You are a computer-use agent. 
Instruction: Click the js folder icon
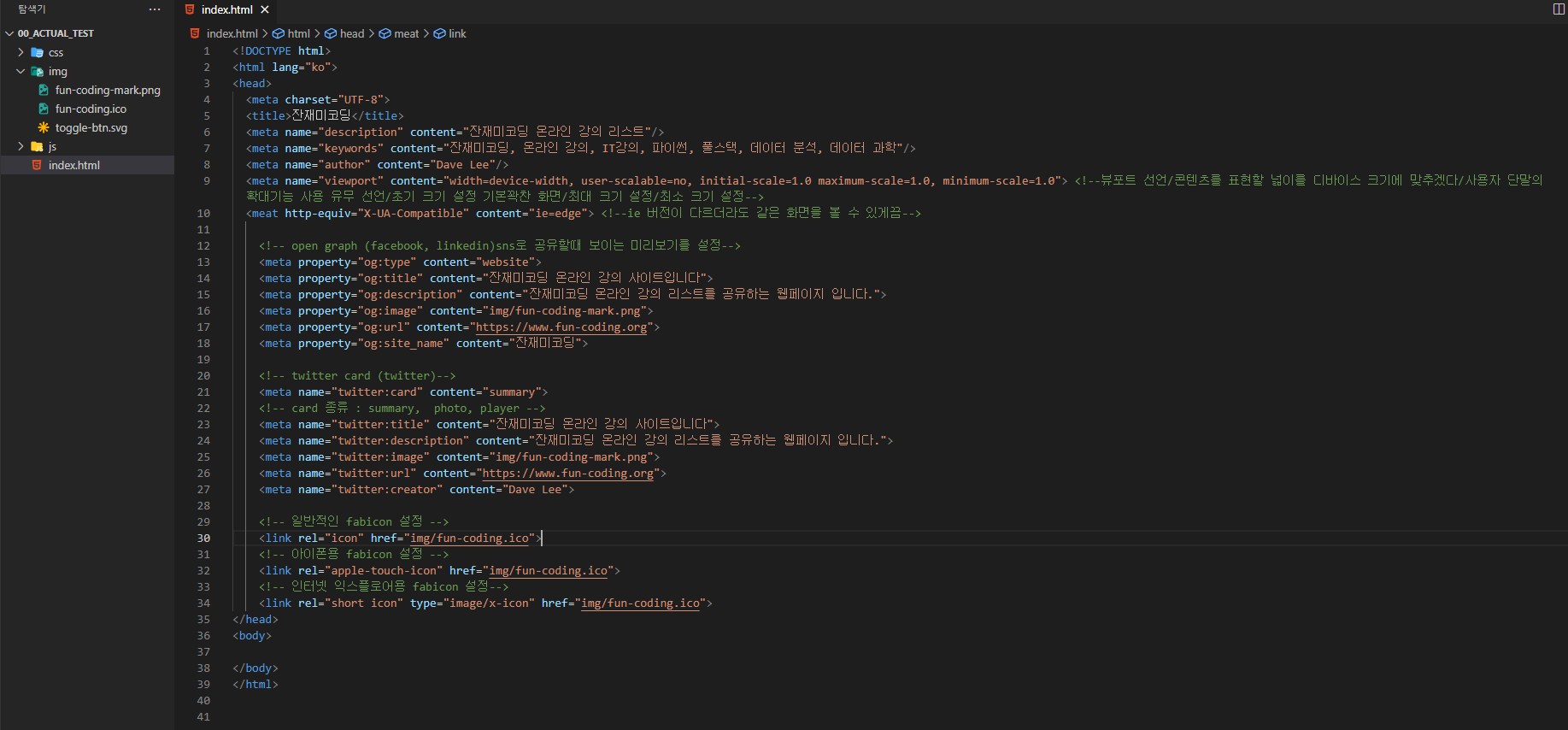pos(37,146)
